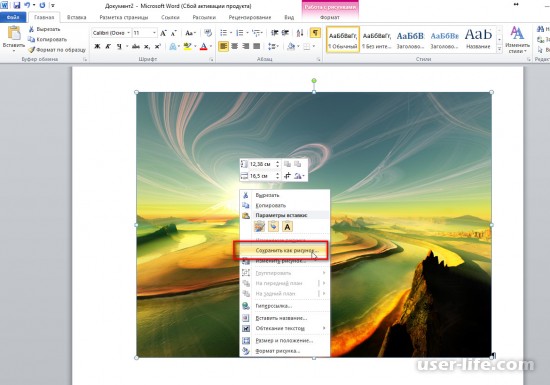Screen dimensions: 550x385
Task: Open the Шрифт dialog launcher
Action: tap(211, 60)
